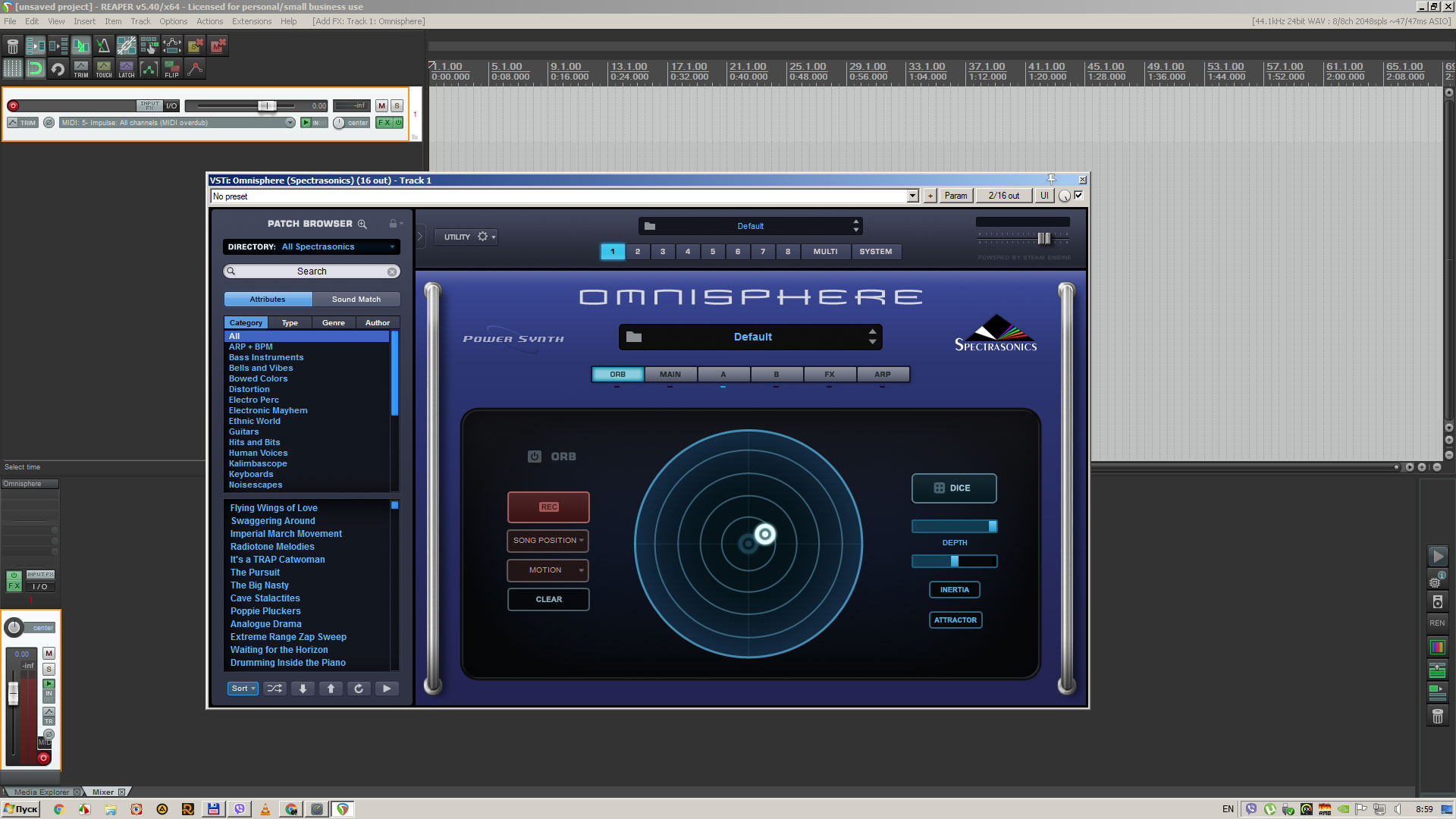Viewport: 1456px width, 819px height.
Task: Select the MULTI tab in Omnisphere
Action: (x=825, y=252)
